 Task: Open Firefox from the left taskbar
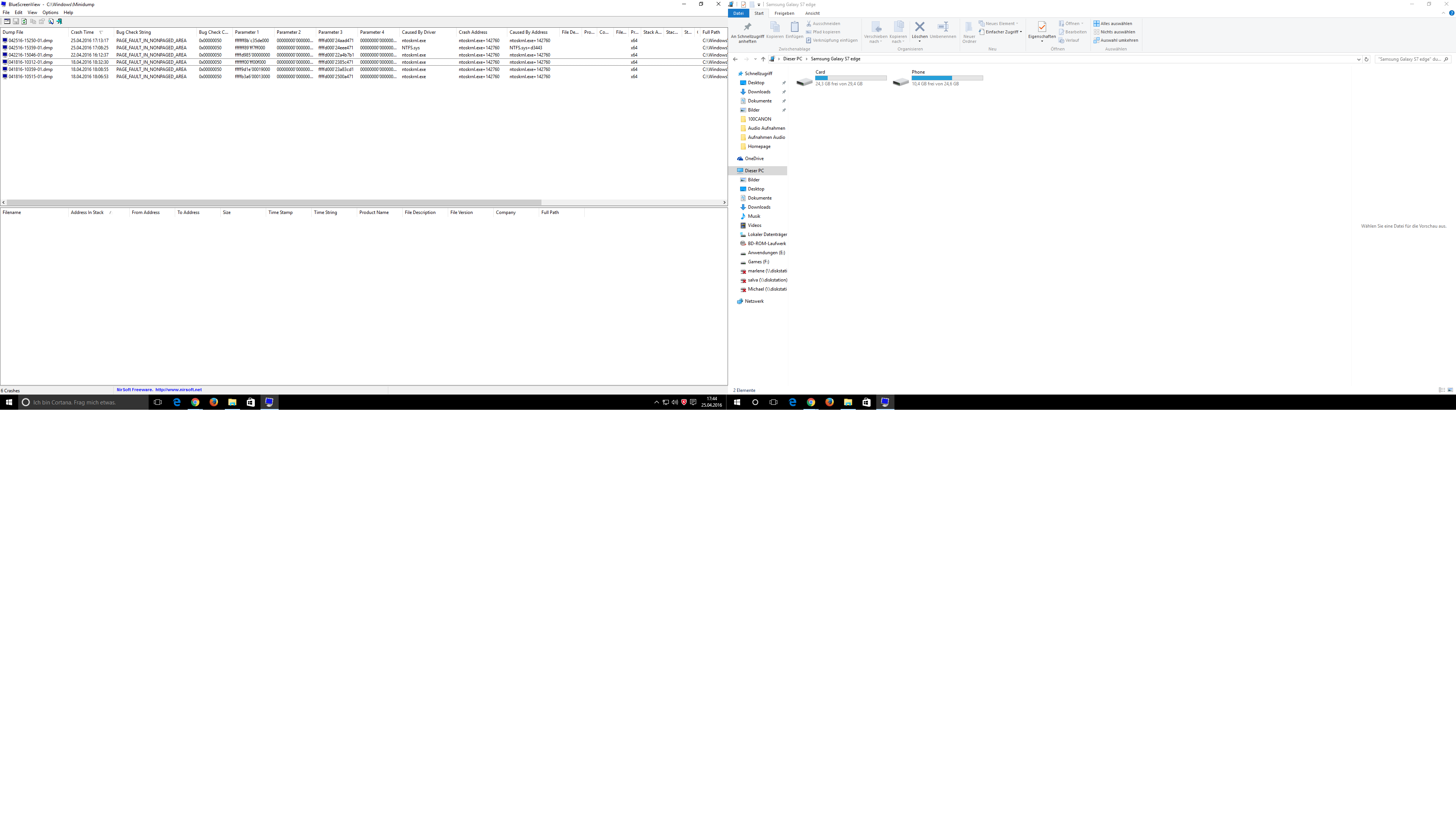pyautogui.click(x=213, y=402)
